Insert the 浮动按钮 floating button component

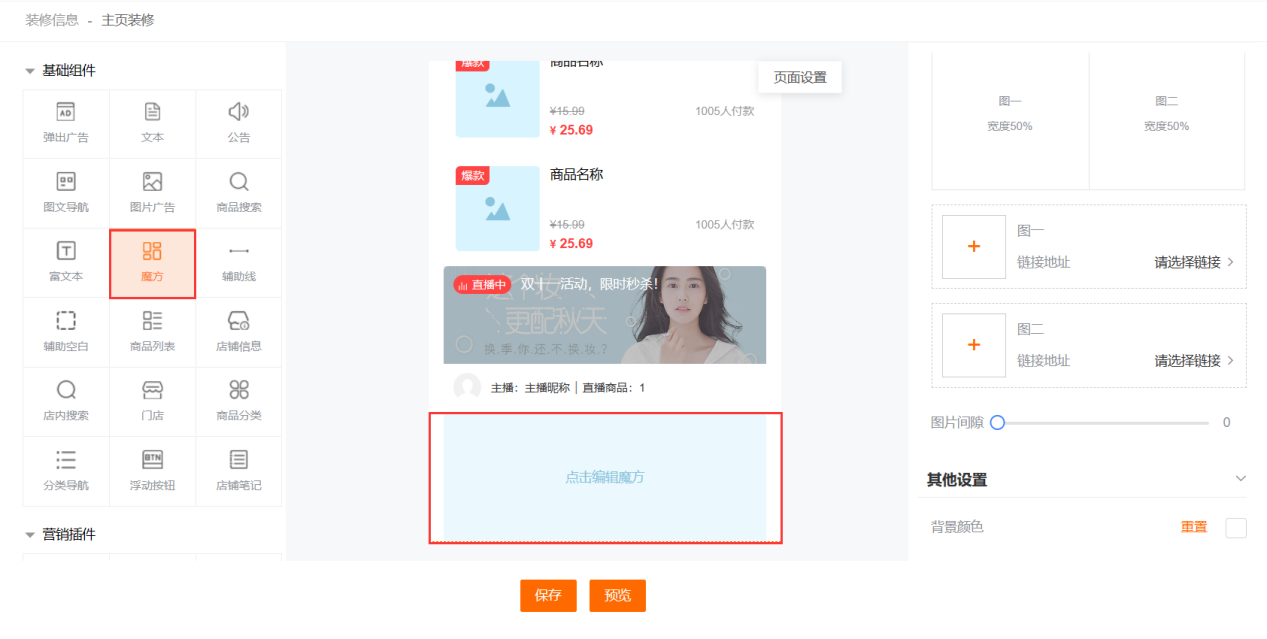pyautogui.click(x=152, y=471)
